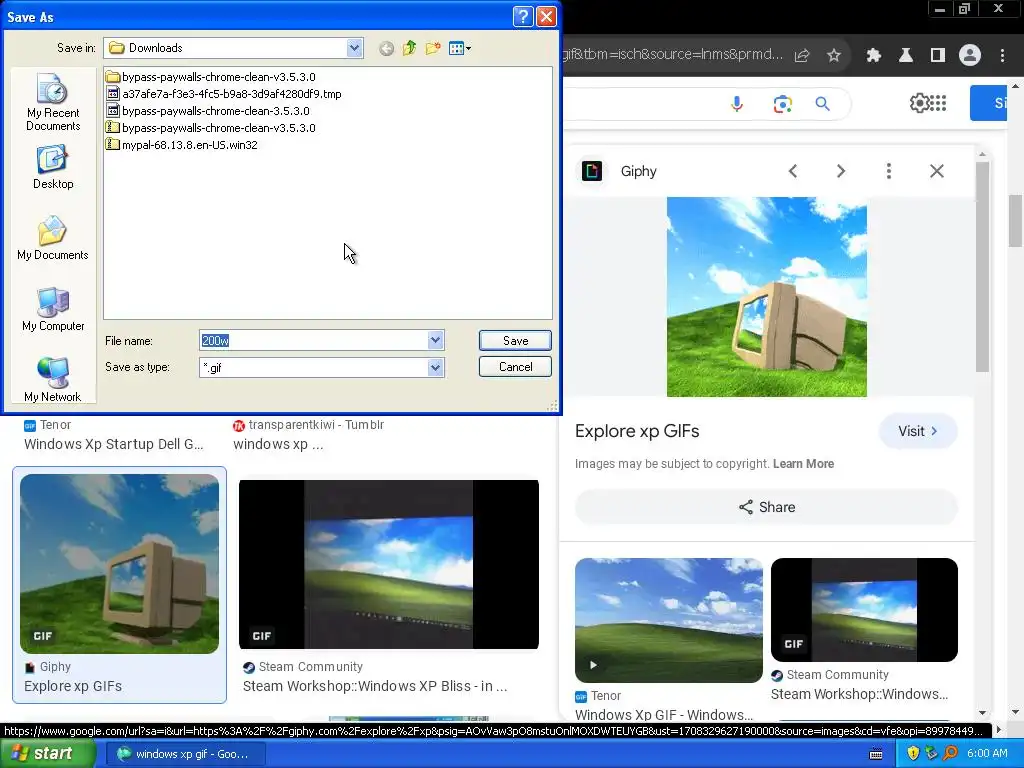Open Google quick settings gear

[919, 103]
